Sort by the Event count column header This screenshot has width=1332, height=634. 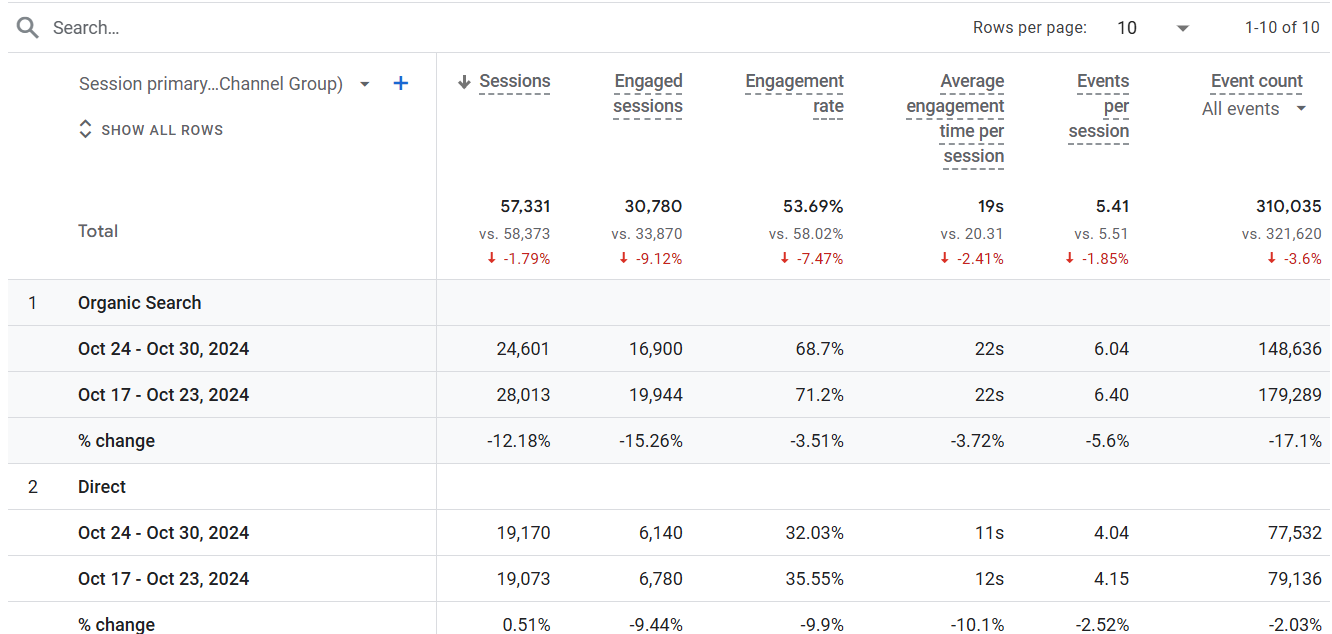click(x=1257, y=81)
